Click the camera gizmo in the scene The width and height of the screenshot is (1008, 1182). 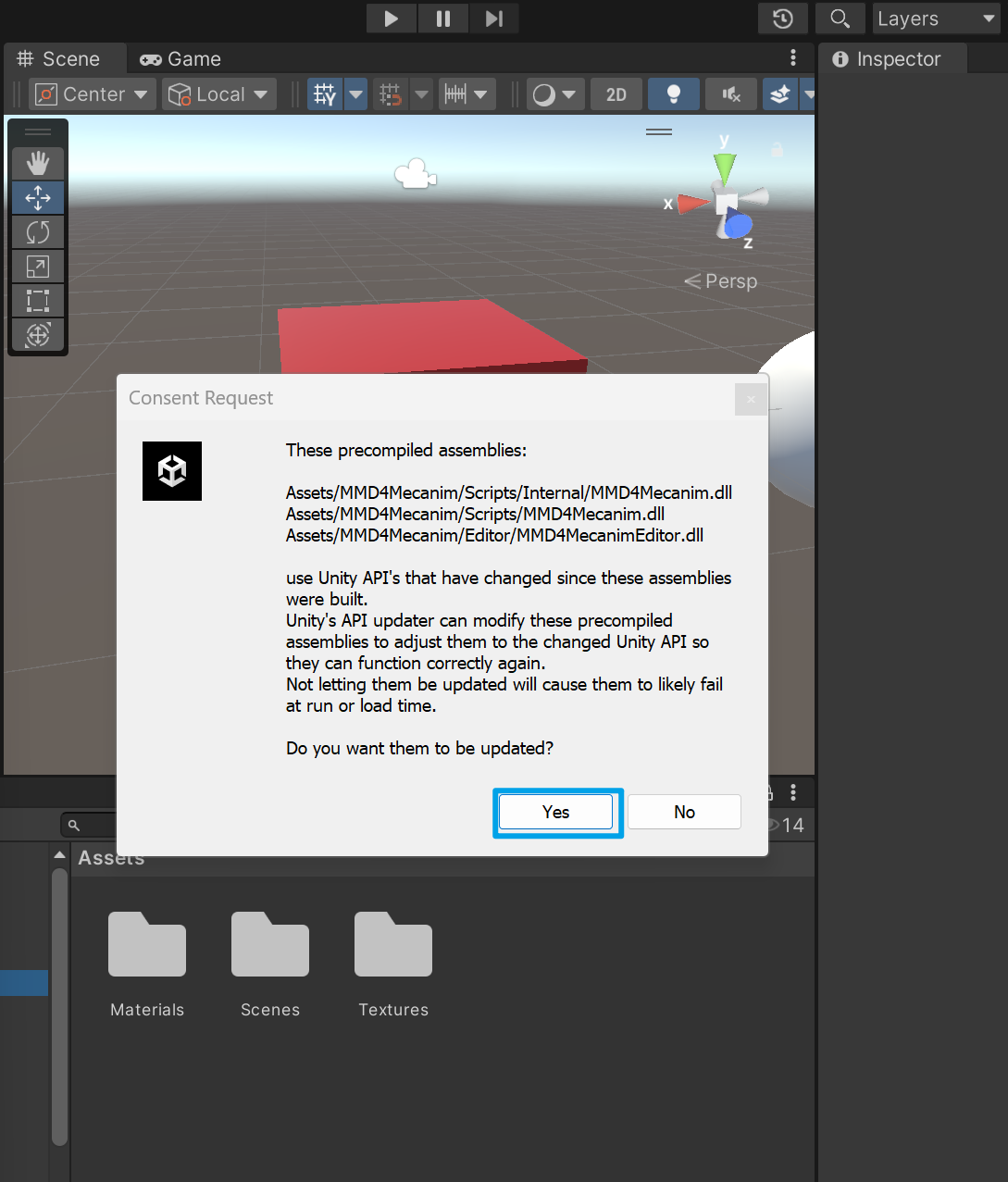click(416, 174)
